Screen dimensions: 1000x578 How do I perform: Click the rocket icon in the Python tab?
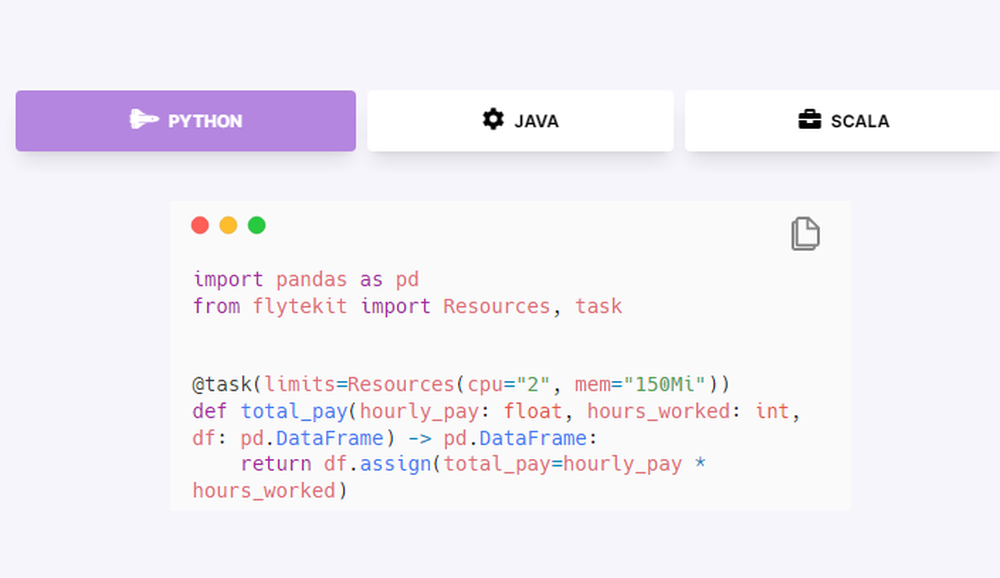tap(144, 119)
